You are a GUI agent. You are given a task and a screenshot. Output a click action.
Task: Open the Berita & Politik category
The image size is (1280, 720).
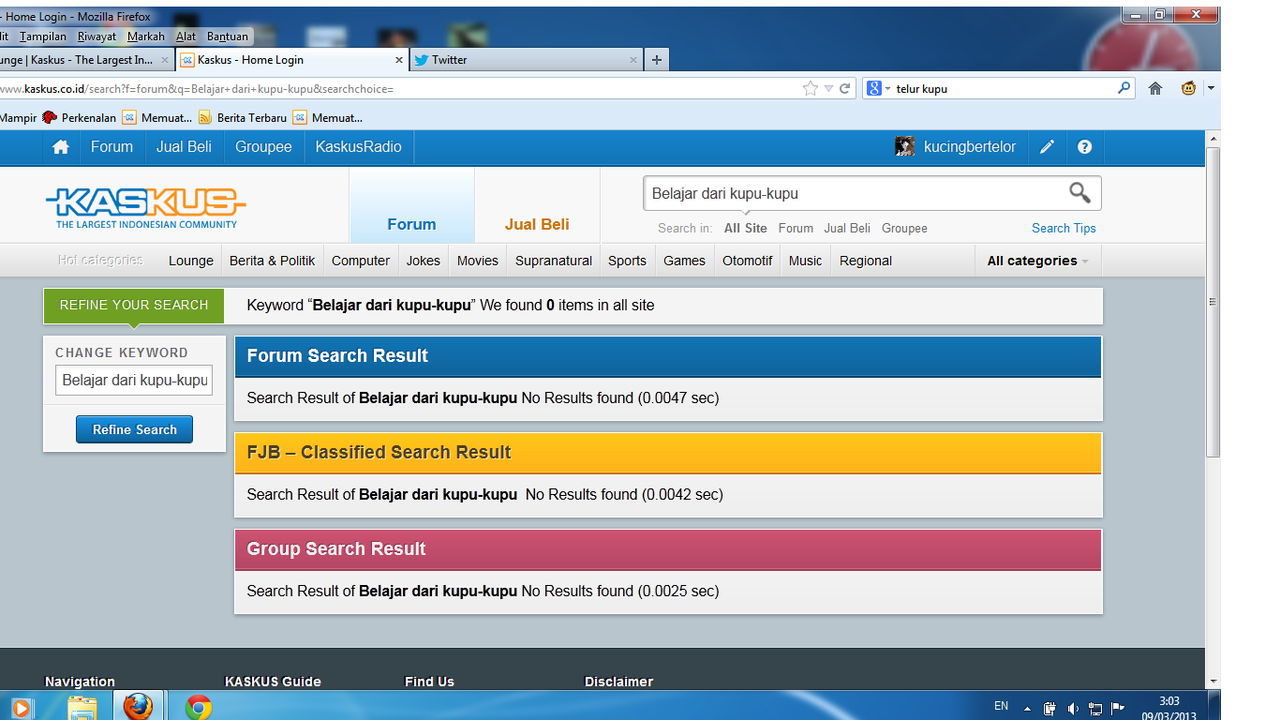pos(272,261)
